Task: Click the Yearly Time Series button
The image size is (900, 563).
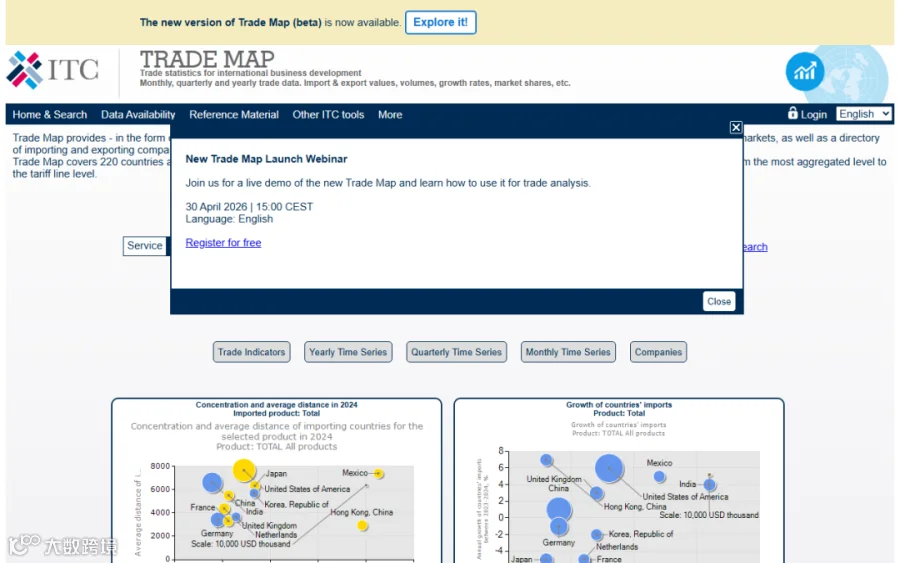Action: (348, 352)
